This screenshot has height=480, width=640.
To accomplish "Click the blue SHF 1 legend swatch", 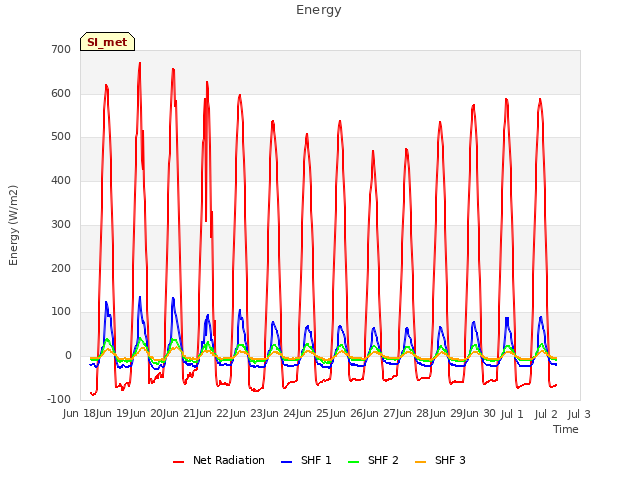I will [x=287, y=462].
